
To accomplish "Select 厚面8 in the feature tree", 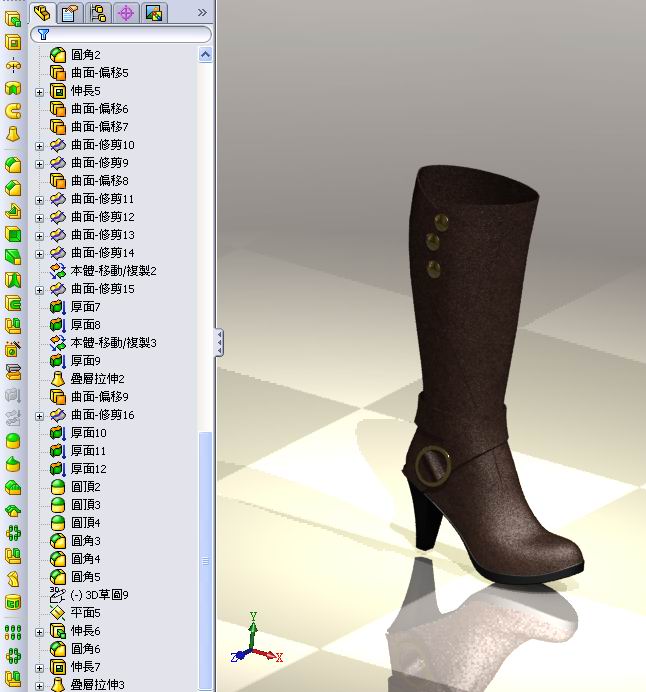I will pos(86,325).
